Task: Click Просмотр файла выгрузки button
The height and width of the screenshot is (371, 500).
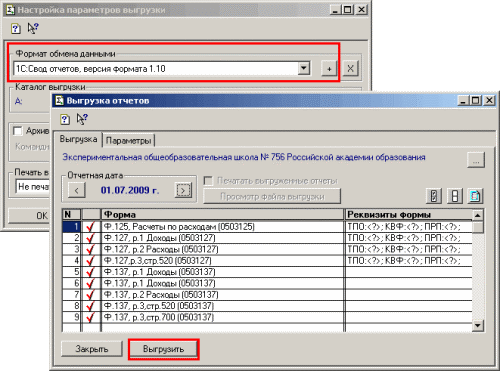Action: (272, 196)
